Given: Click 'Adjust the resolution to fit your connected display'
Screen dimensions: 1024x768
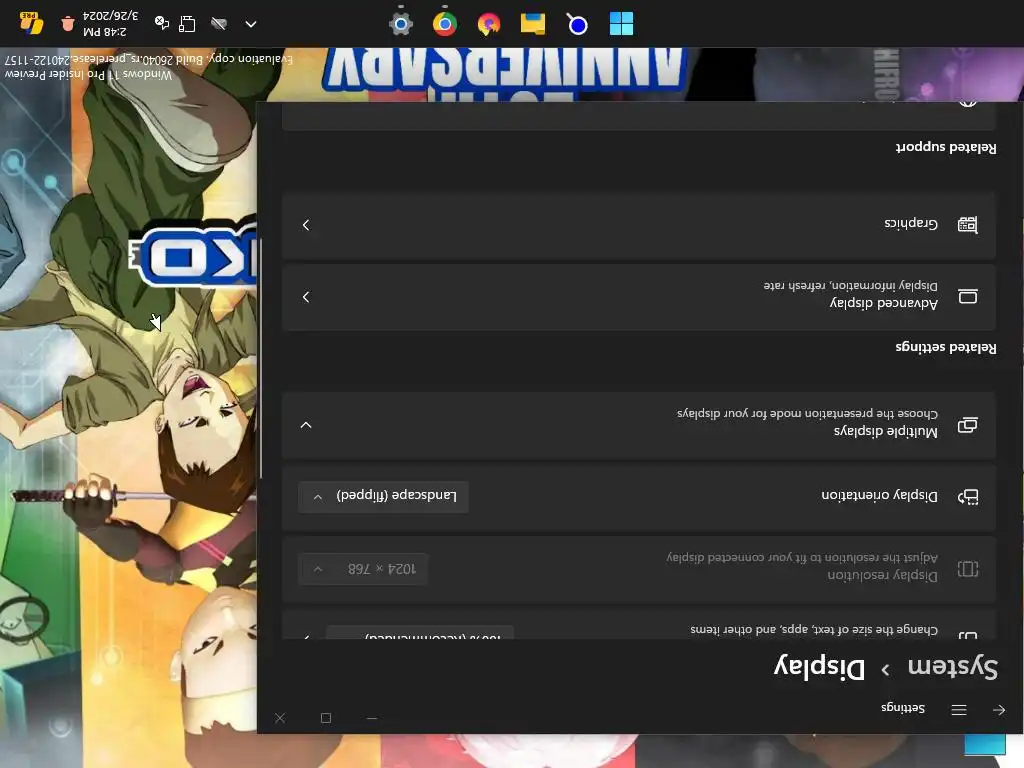Looking at the screenshot, I should (x=802, y=557).
